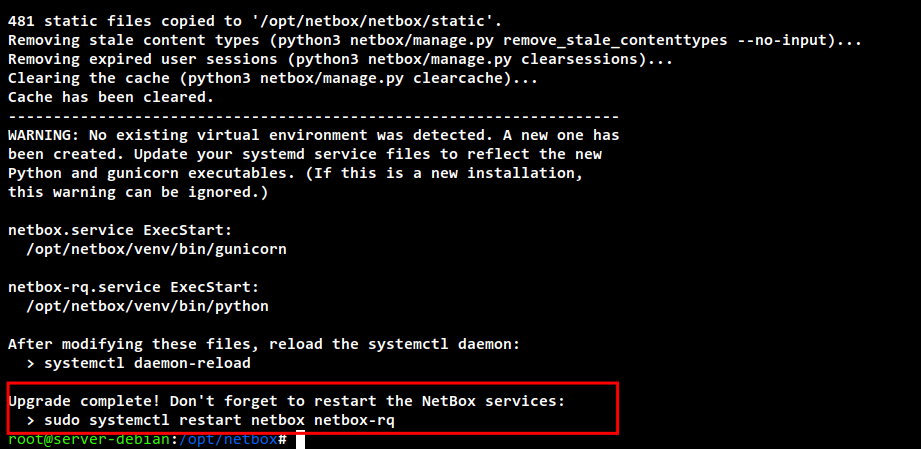Screen dimensions: 921x449
Task: Click the 'netbox-rq.service ExecStart:' line
Action: click(x=134, y=287)
